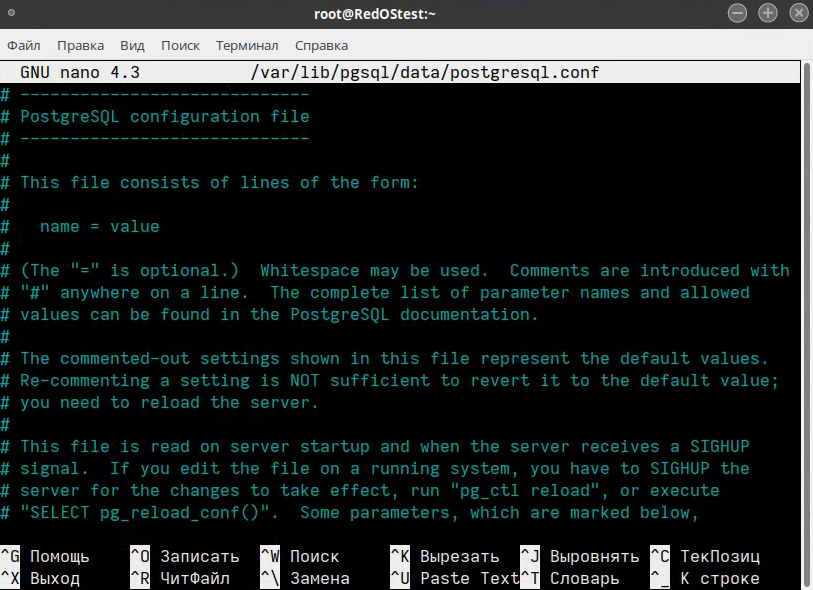
Task: Click the Выход (^X) shortcut
Action: [x=38, y=578]
